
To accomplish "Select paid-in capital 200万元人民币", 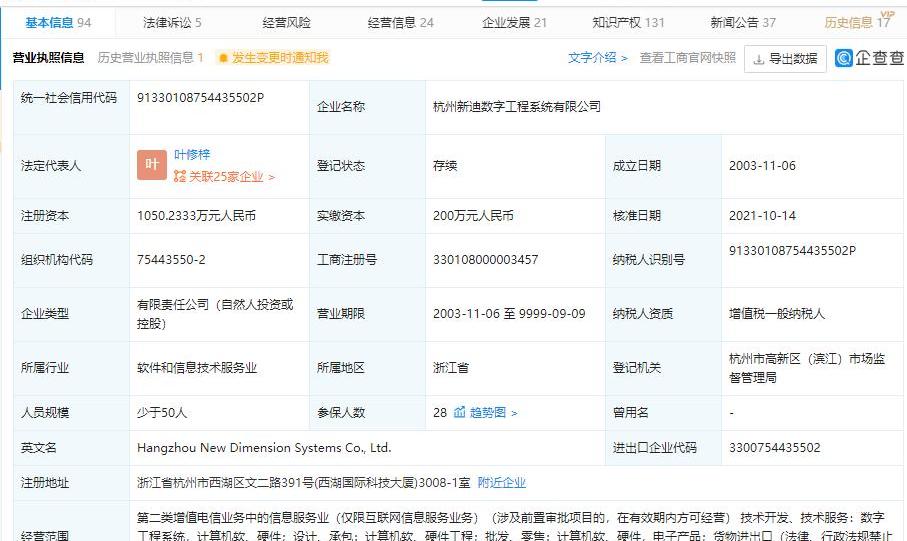I will coord(473,216).
